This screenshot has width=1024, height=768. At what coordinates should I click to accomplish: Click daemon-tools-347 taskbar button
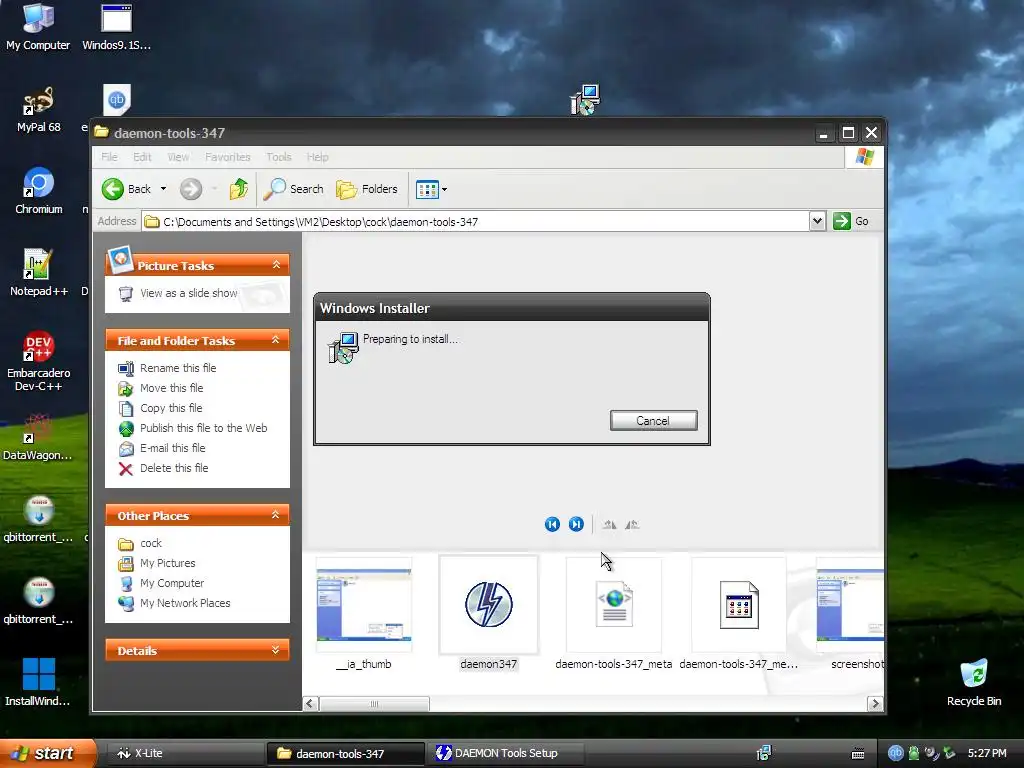[345, 754]
